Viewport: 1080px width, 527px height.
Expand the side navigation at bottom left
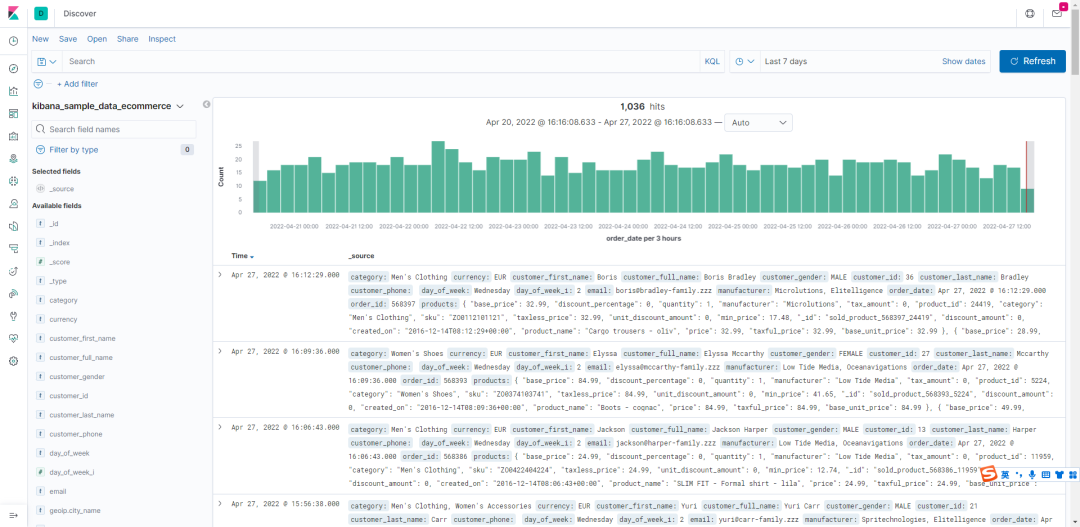pos(13,515)
